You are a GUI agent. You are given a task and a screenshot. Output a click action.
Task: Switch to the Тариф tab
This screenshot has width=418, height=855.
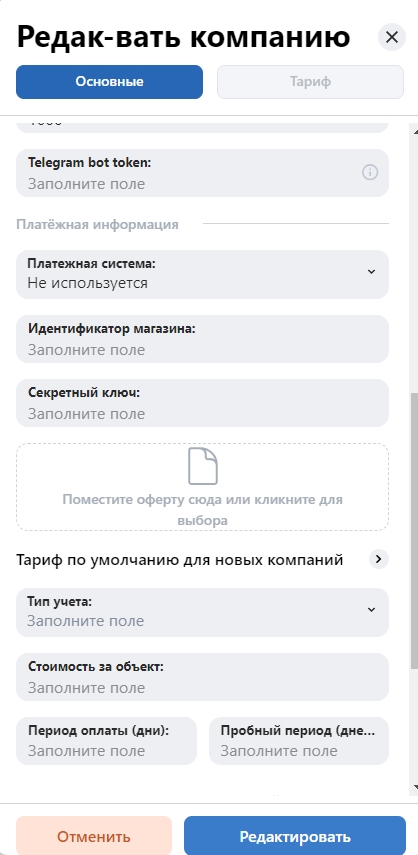pyautogui.click(x=310, y=82)
